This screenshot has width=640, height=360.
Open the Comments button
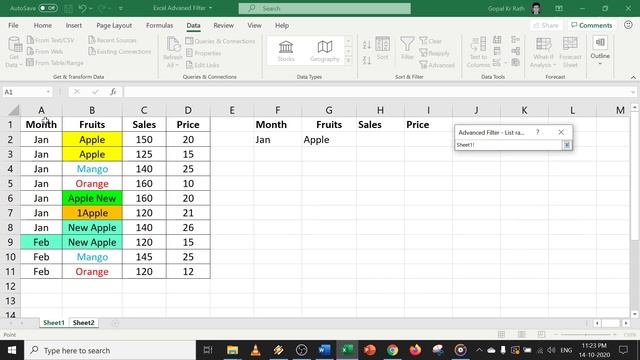tap(591, 25)
